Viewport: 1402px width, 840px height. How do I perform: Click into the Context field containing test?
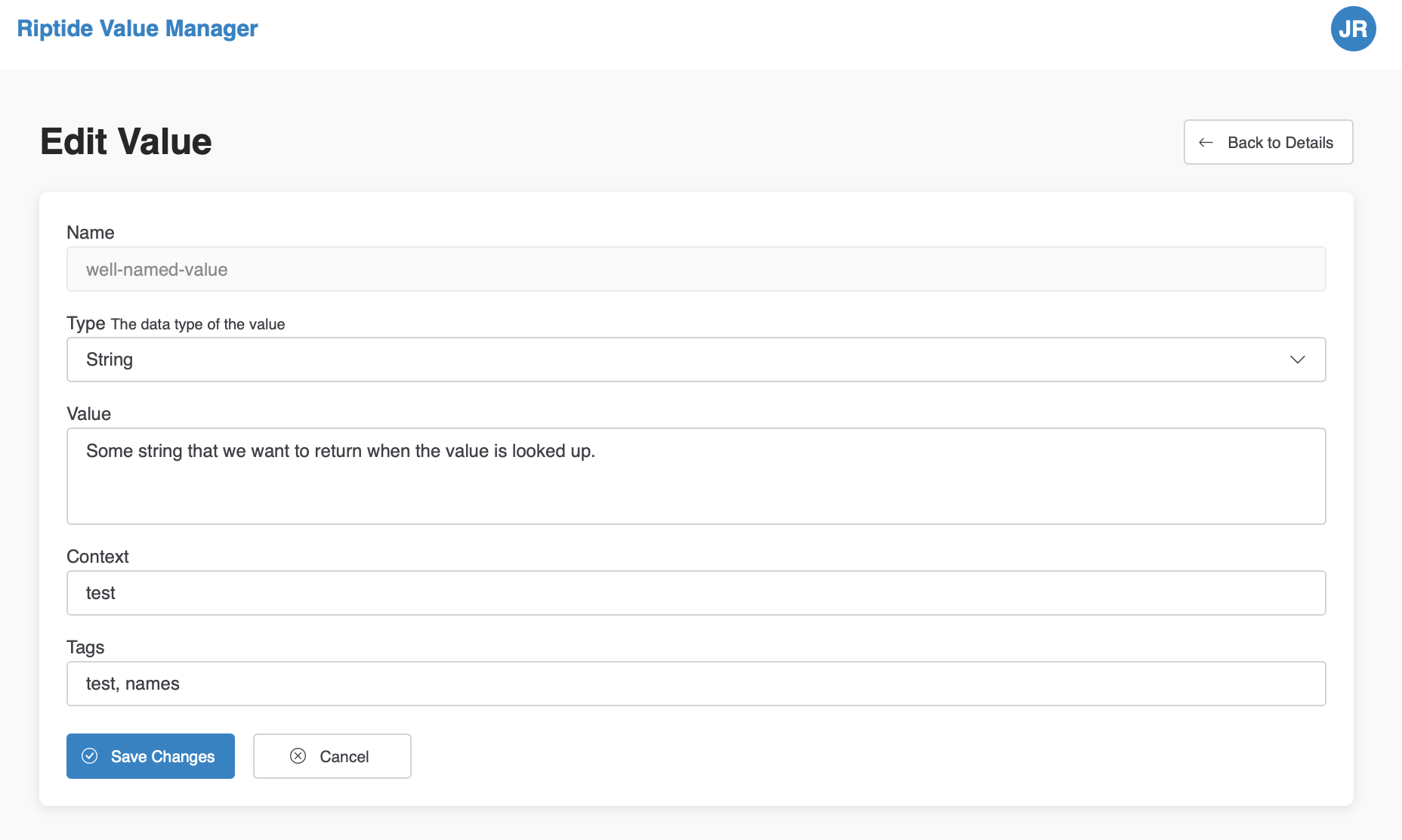pyautogui.click(x=695, y=593)
